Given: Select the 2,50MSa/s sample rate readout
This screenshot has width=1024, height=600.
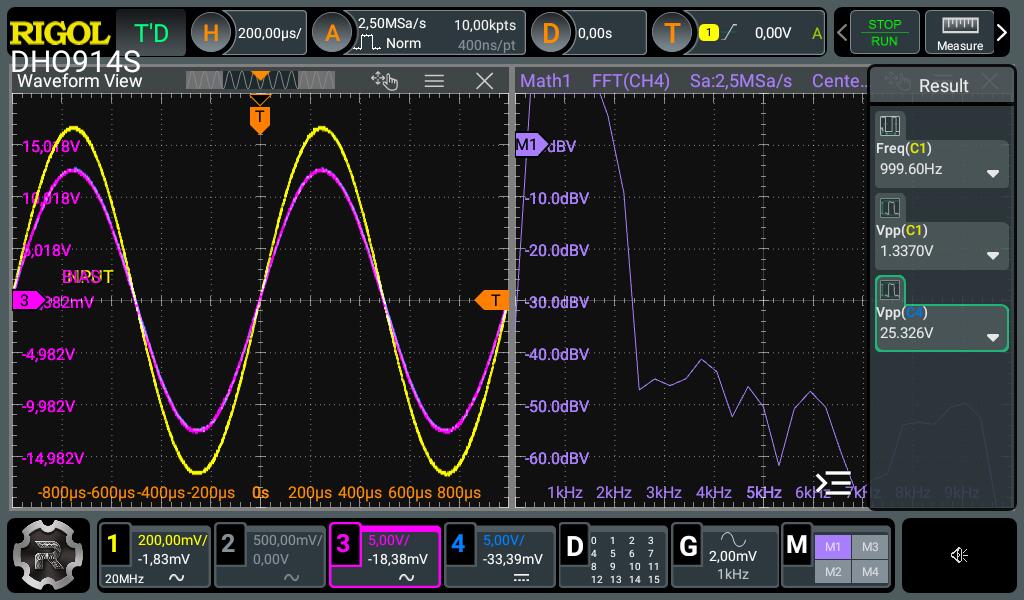Looking at the screenshot, I should pyautogui.click(x=392, y=24).
